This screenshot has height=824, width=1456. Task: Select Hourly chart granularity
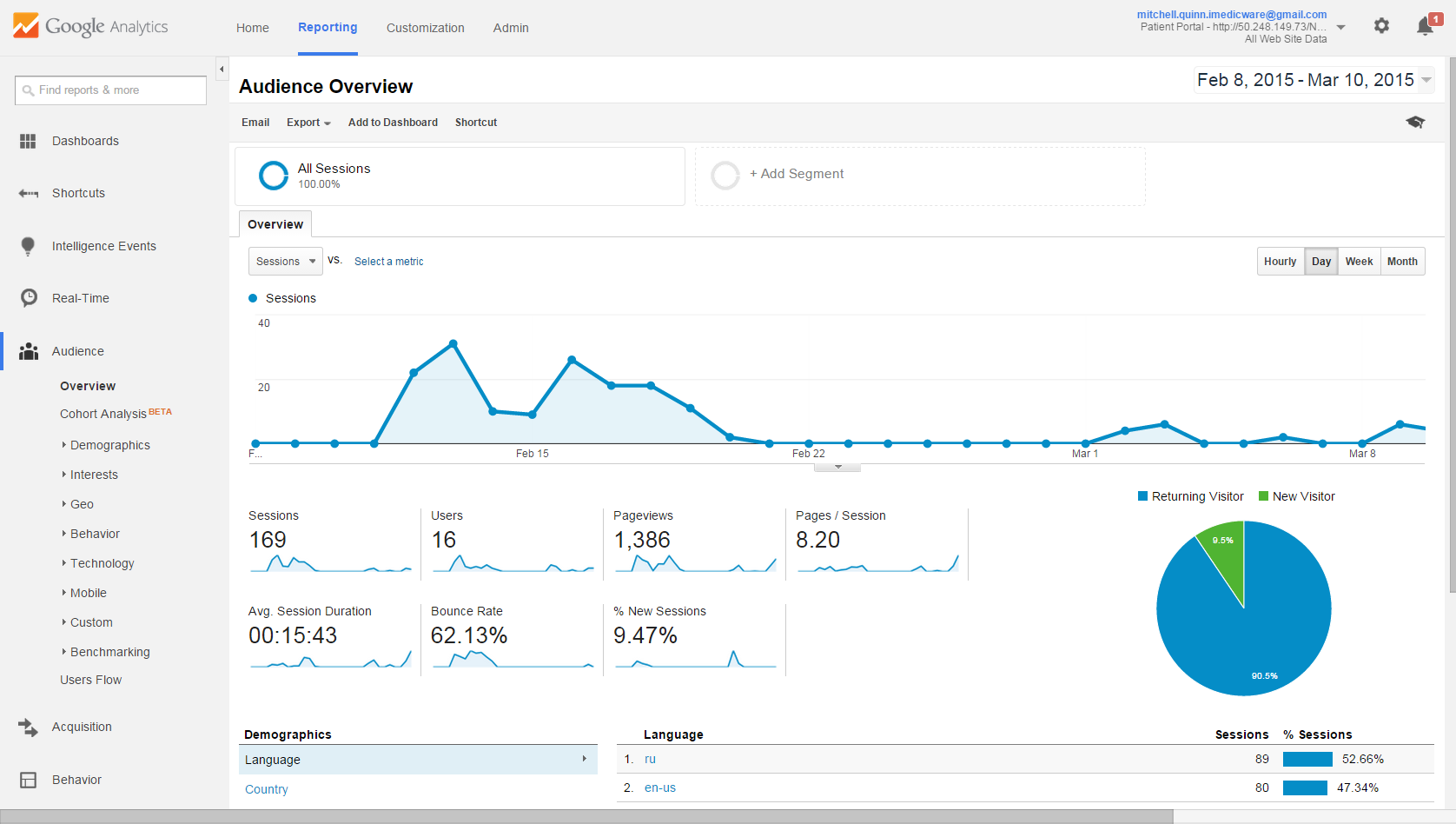[x=1281, y=262]
